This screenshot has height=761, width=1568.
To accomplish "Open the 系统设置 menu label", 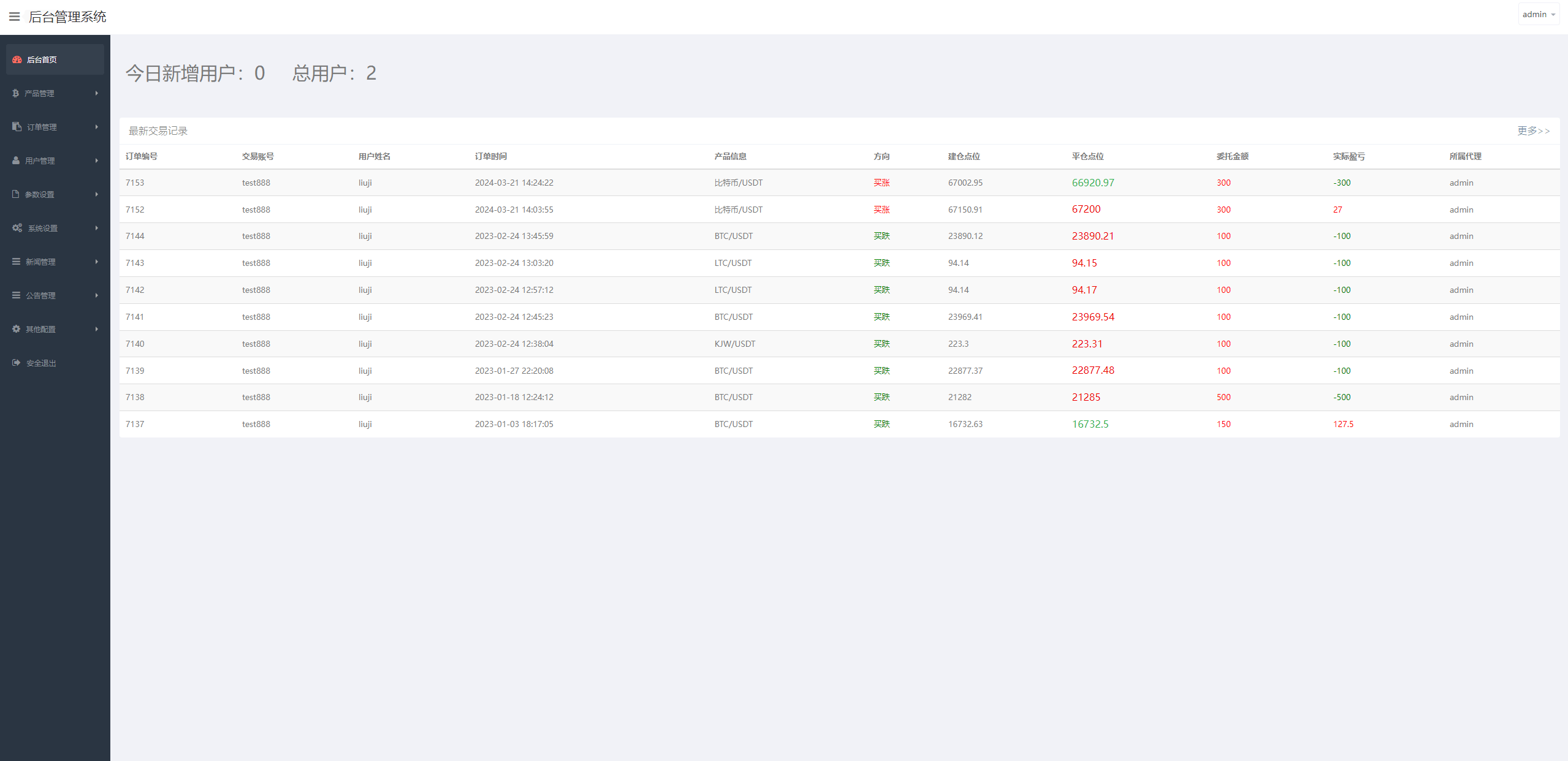I will click(x=43, y=228).
